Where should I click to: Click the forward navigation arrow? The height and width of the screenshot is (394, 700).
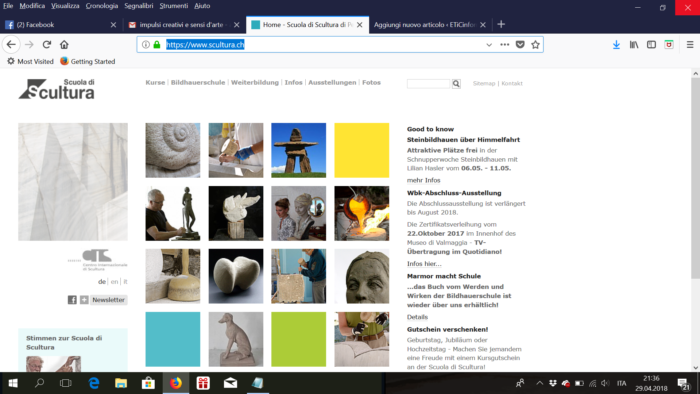29,45
